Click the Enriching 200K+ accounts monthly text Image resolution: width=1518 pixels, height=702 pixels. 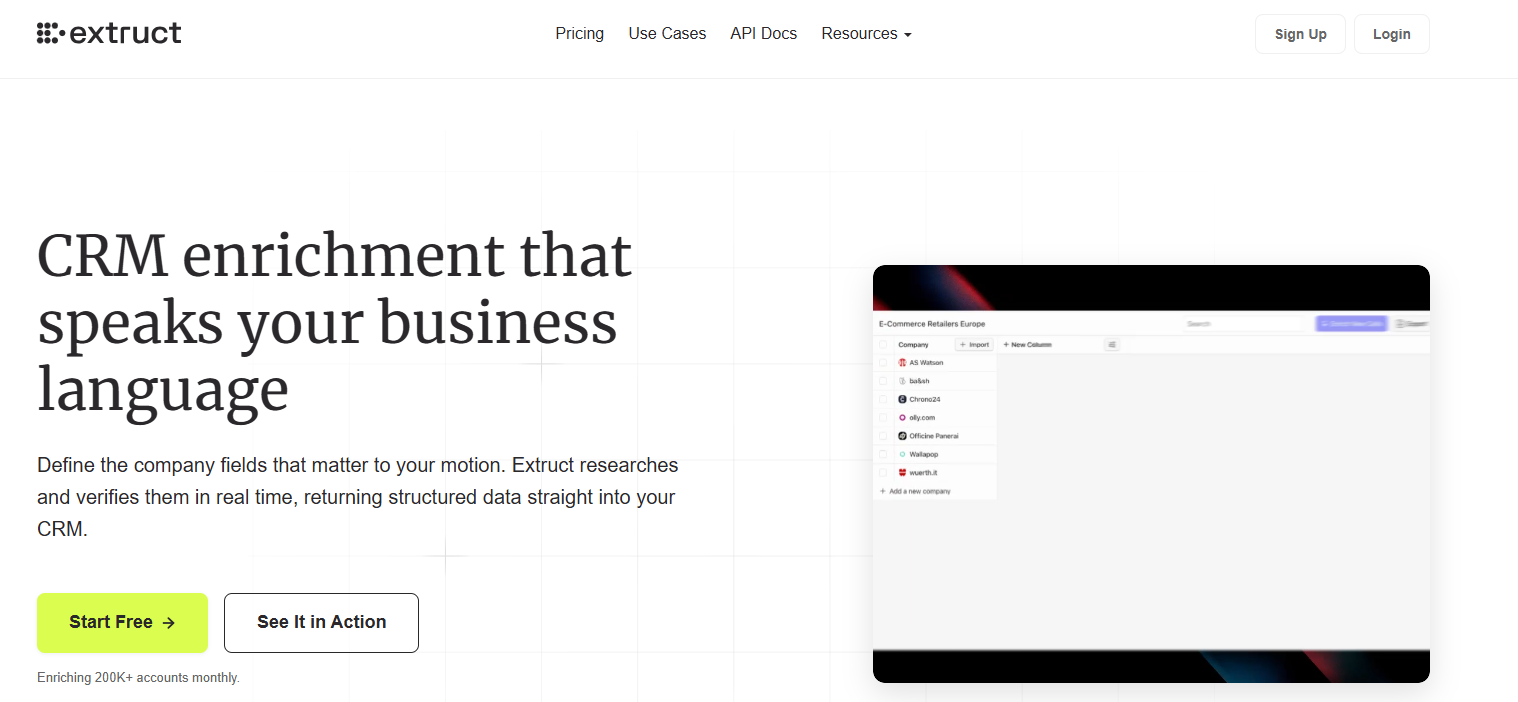point(138,677)
